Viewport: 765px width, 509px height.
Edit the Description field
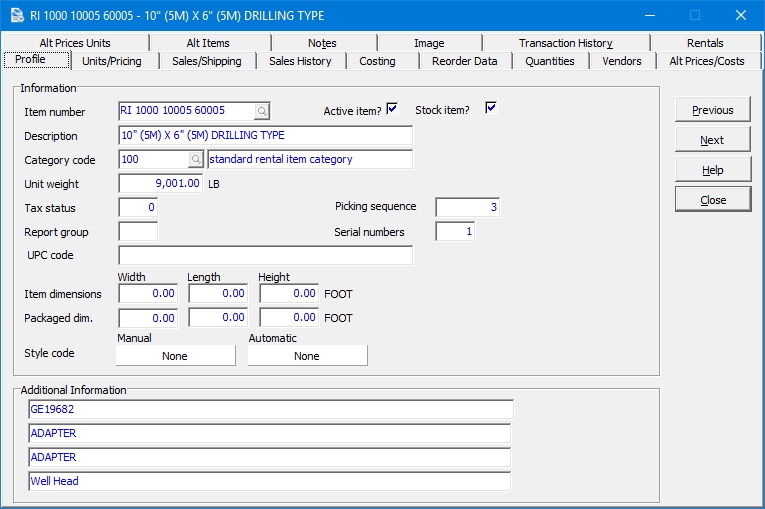pyautogui.click(x=265, y=135)
